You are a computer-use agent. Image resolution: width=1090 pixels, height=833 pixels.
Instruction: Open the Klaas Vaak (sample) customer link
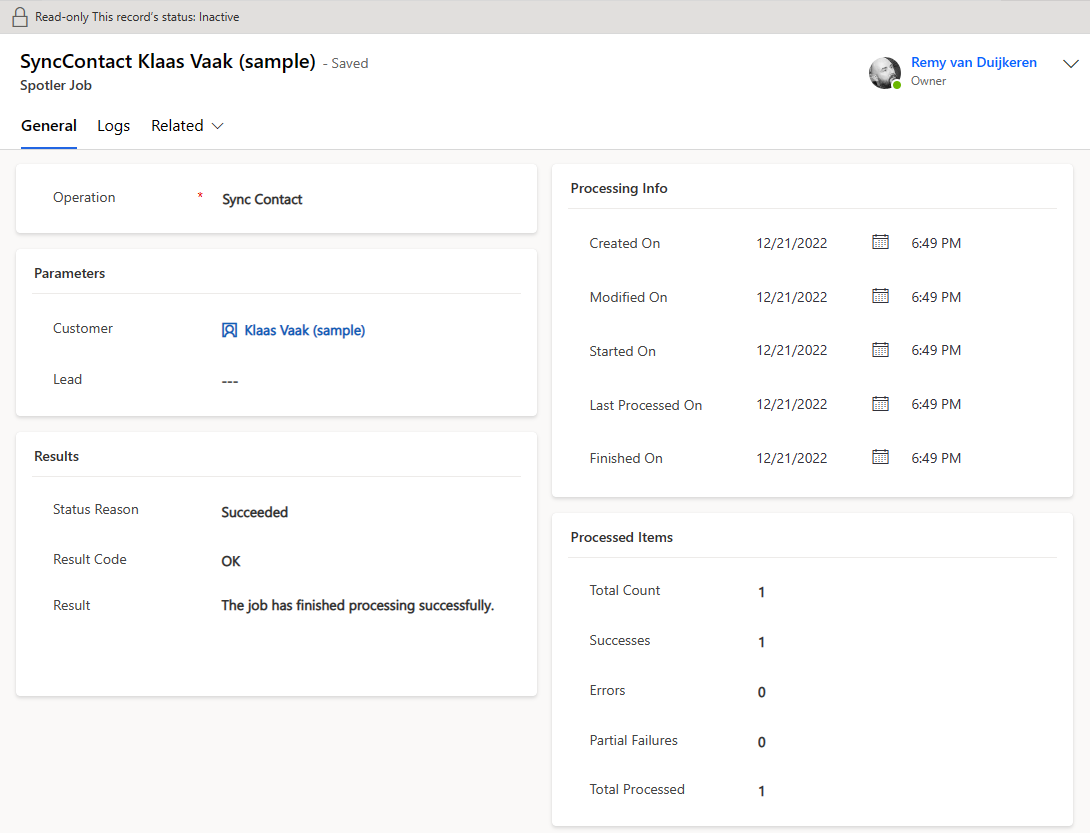point(305,330)
